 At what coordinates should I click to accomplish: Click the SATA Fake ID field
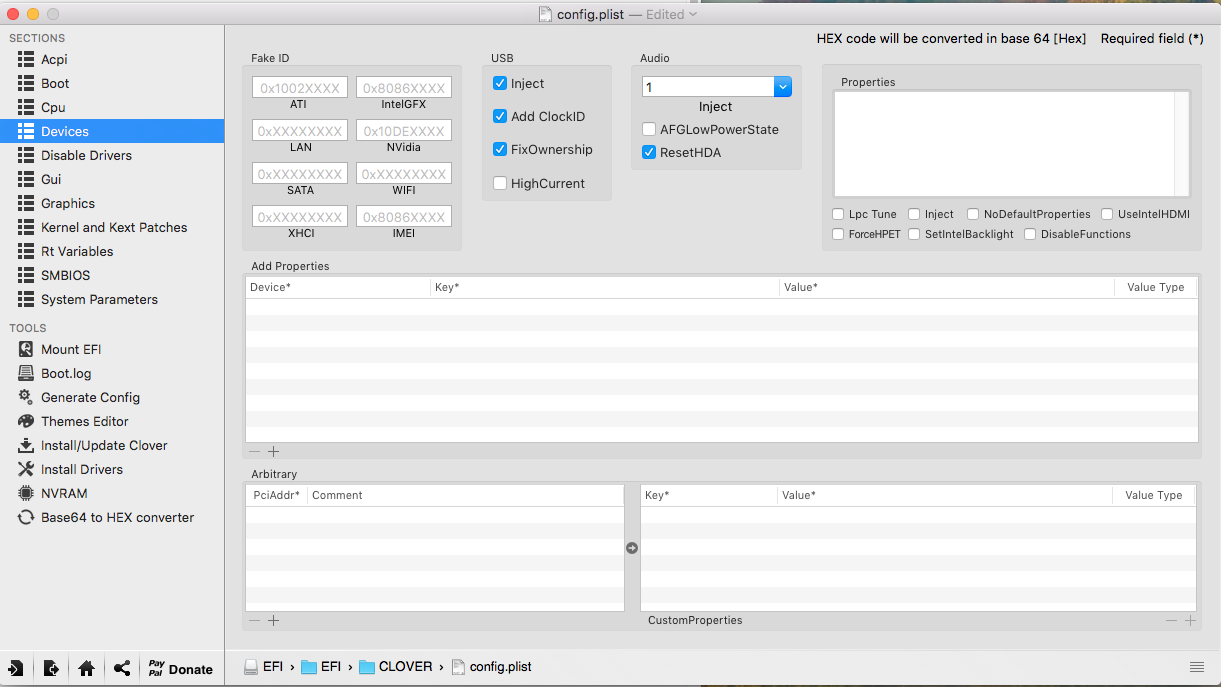click(300, 173)
